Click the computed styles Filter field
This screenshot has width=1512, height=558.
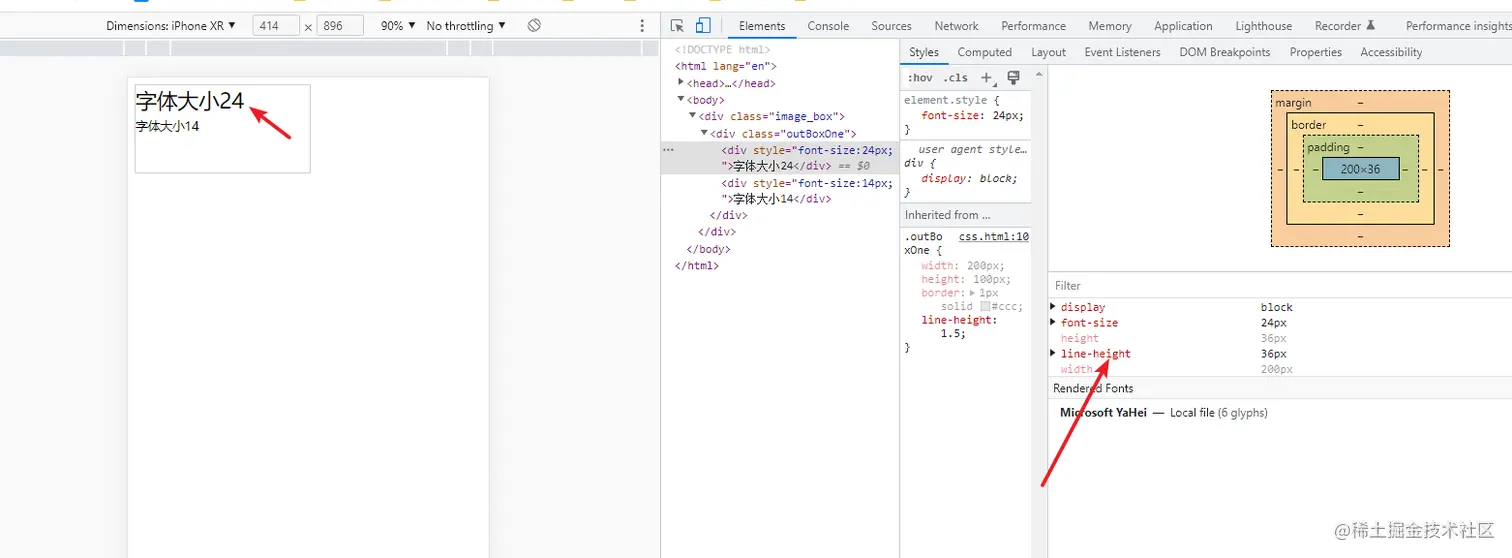pyautogui.click(x=1280, y=285)
